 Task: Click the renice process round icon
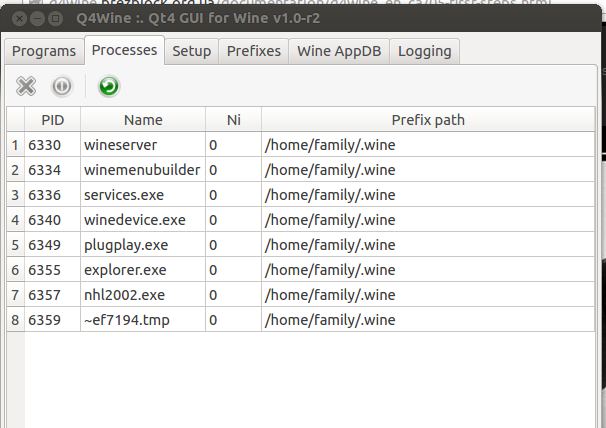coord(62,86)
